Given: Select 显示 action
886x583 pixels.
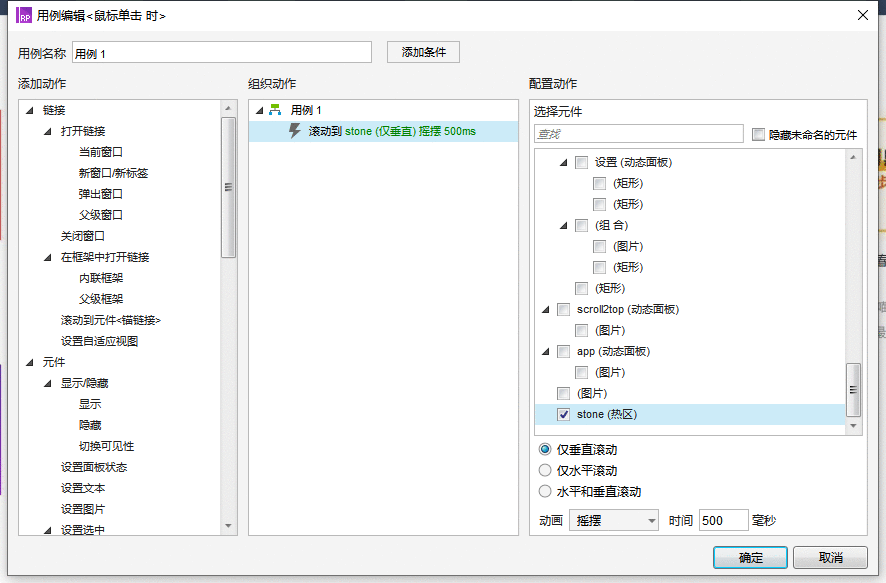Looking at the screenshot, I should 90,404.
